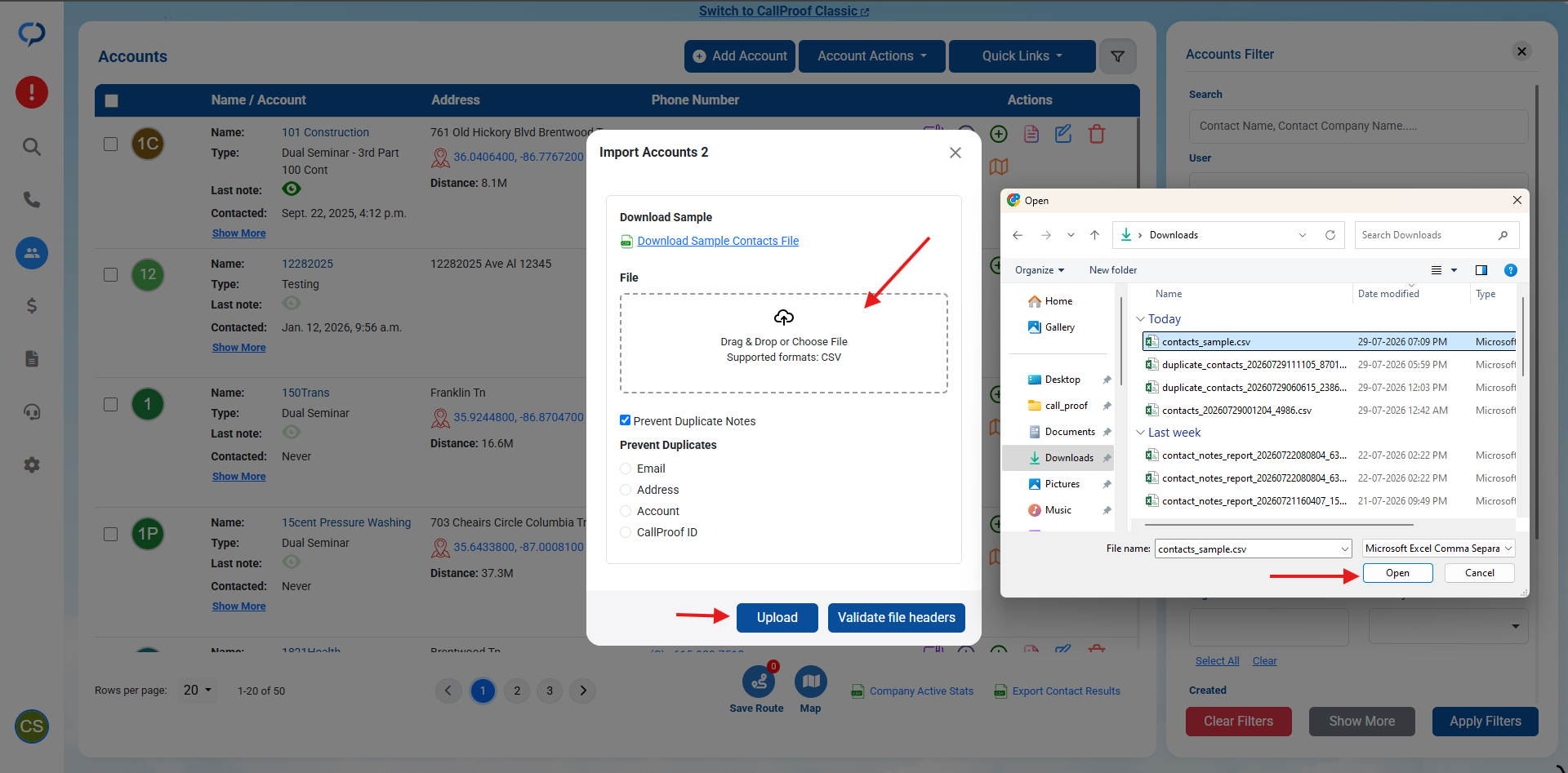
Task: Click the map pin icon beside 36.0406400 coordinates
Action: point(441,157)
